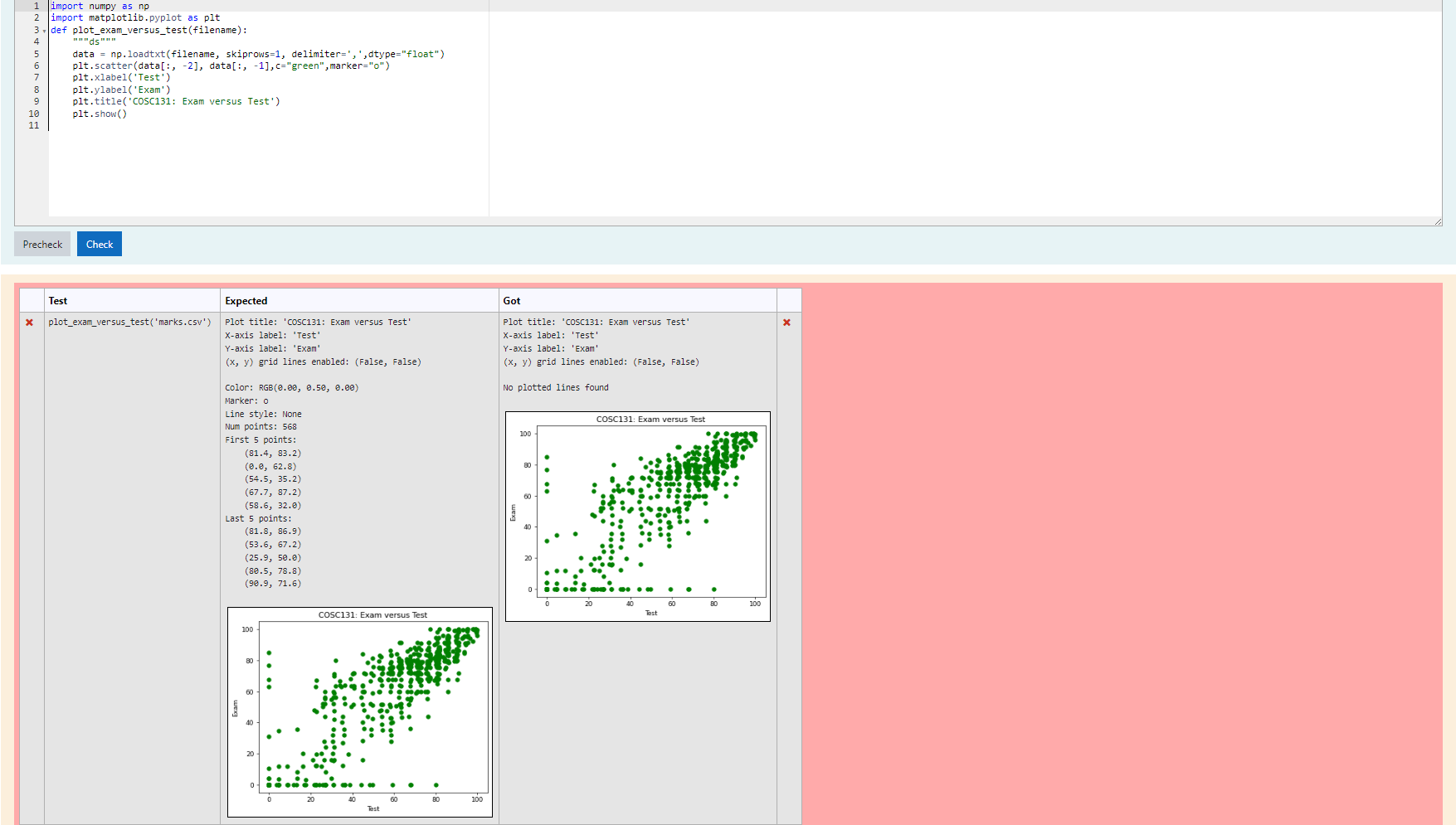Click line number 11 in the editor gutter
1456x825 pixels.
(34, 126)
